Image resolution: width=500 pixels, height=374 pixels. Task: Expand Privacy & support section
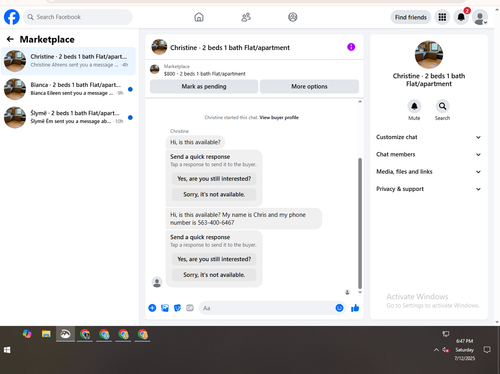(x=429, y=189)
